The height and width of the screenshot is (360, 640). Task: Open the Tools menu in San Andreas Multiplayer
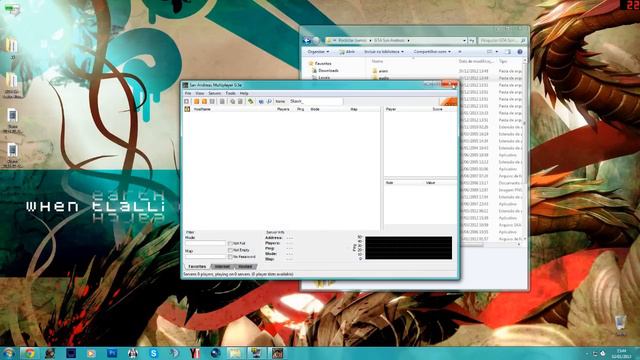(231, 93)
